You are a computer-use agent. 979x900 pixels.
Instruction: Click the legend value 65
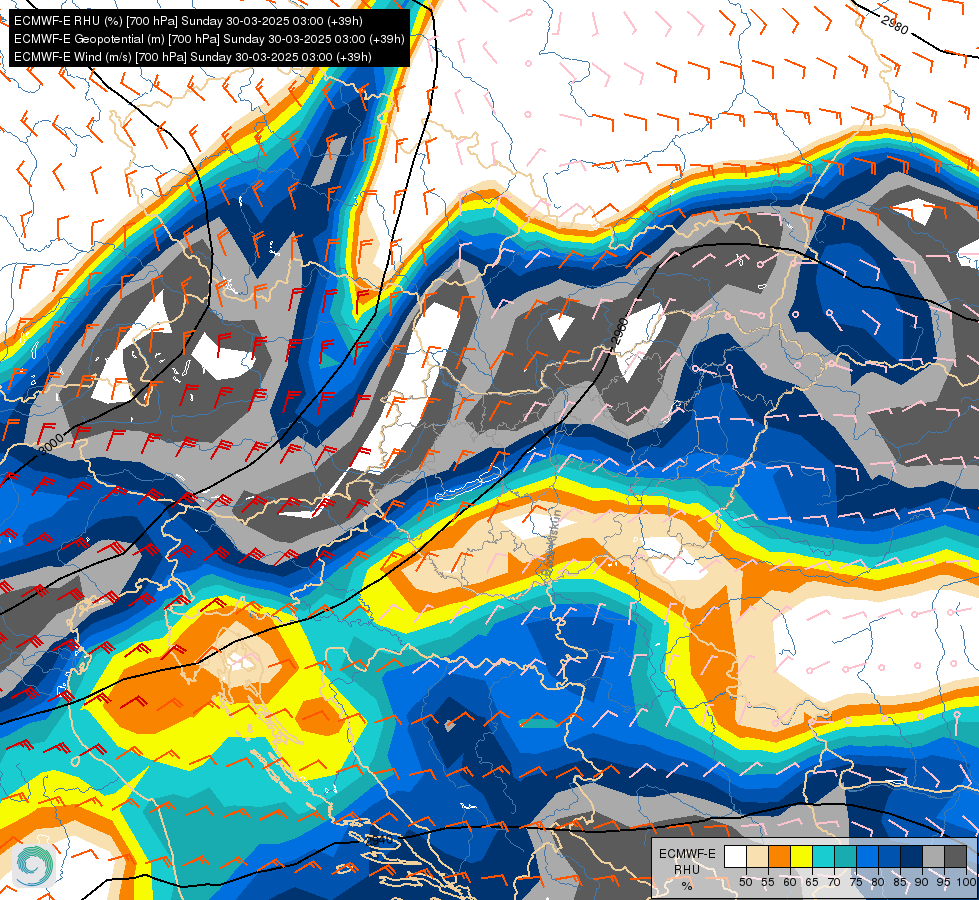tap(812, 882)
